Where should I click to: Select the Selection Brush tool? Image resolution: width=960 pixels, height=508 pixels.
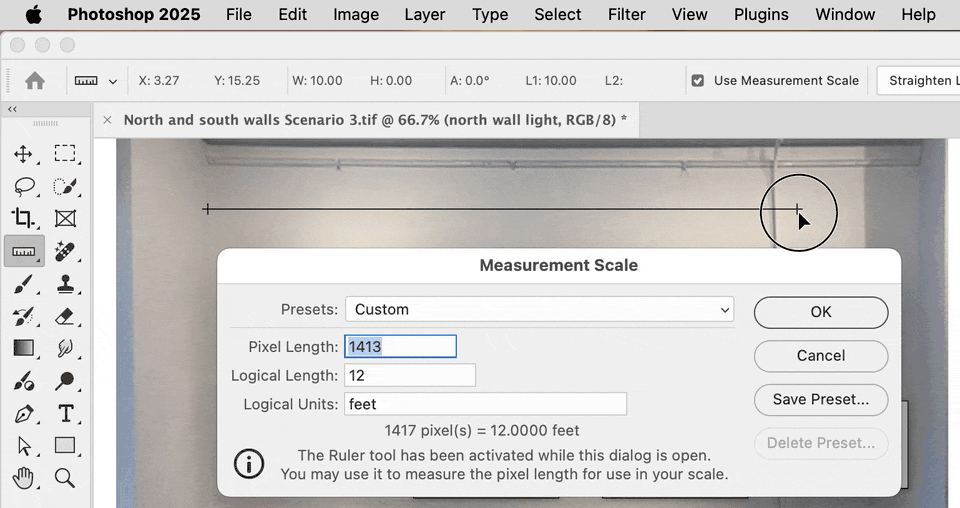(65, 186)
